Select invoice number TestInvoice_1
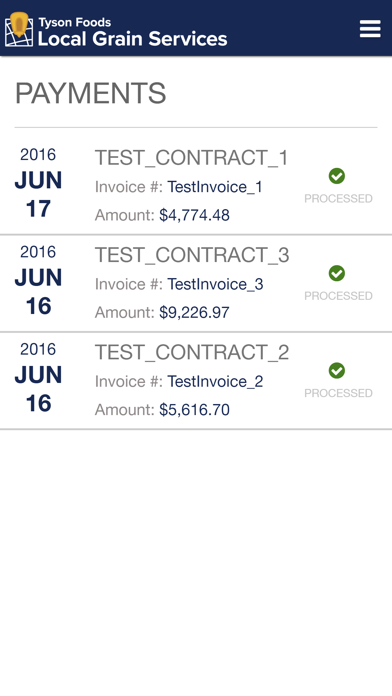This screenshot has height=696, width=392. click(x=215, y=187)
